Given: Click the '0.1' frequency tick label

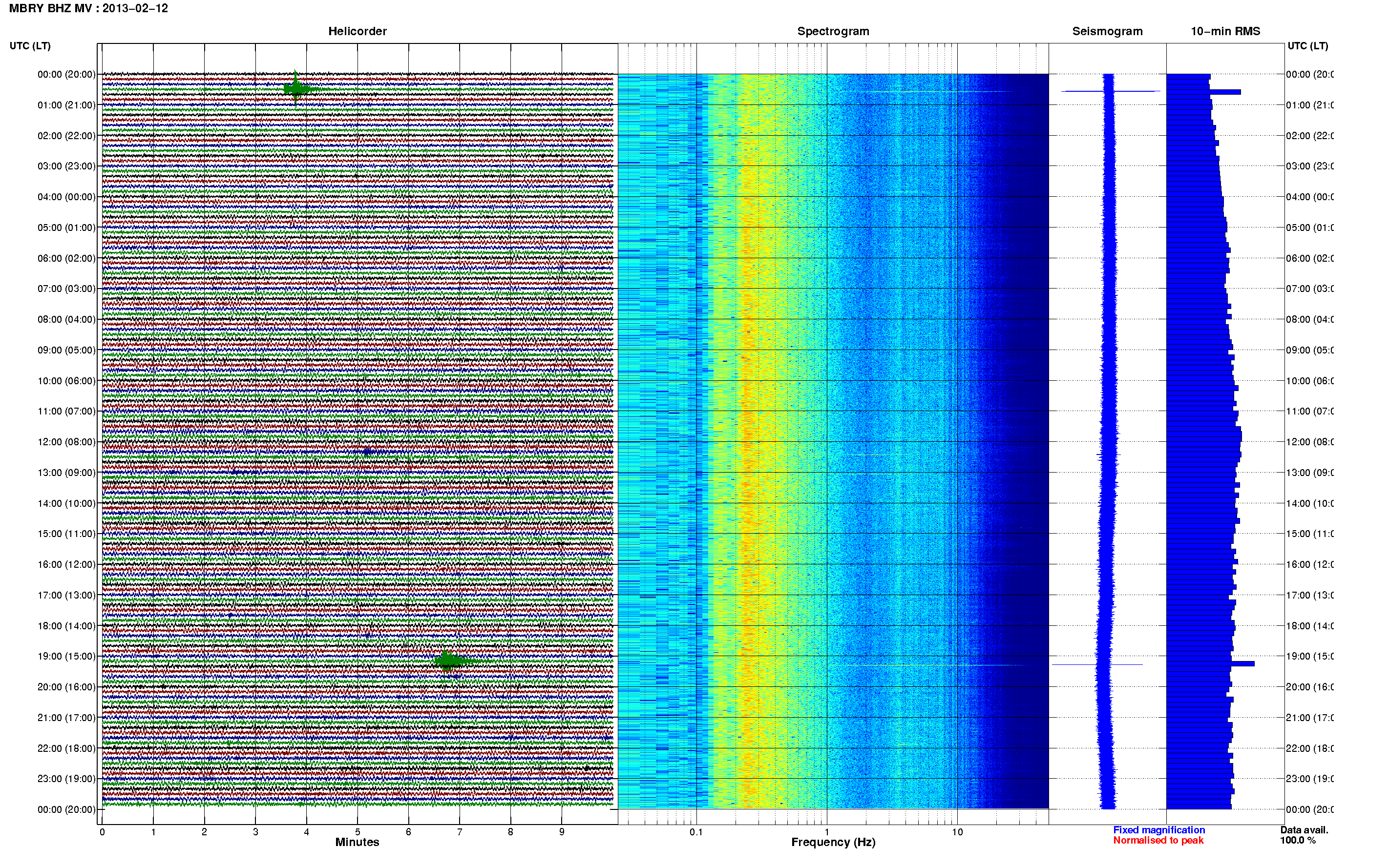Looking at the screenshot, I should [x=696, y=832].
